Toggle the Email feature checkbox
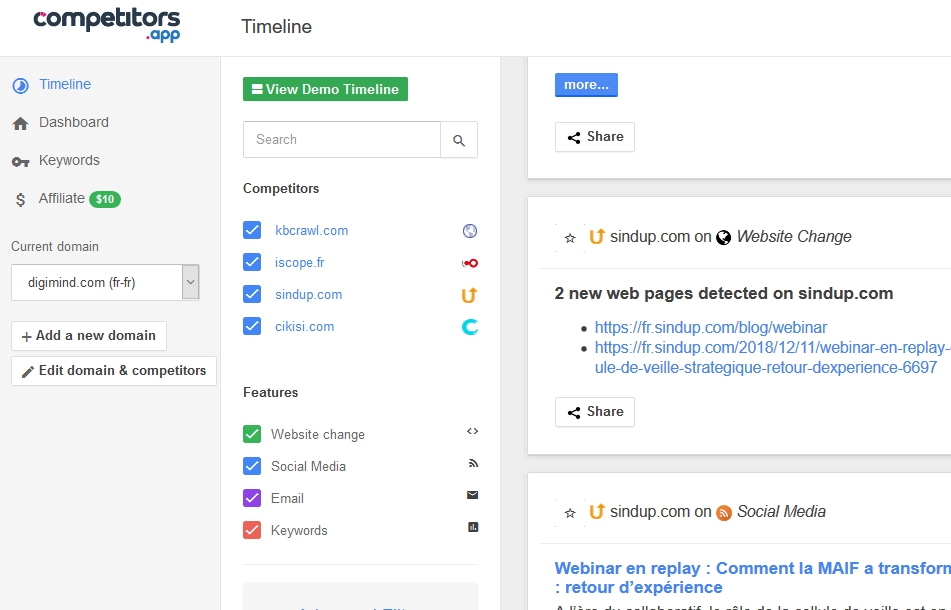This screenshot has width=951, height=610. (252, 498)
